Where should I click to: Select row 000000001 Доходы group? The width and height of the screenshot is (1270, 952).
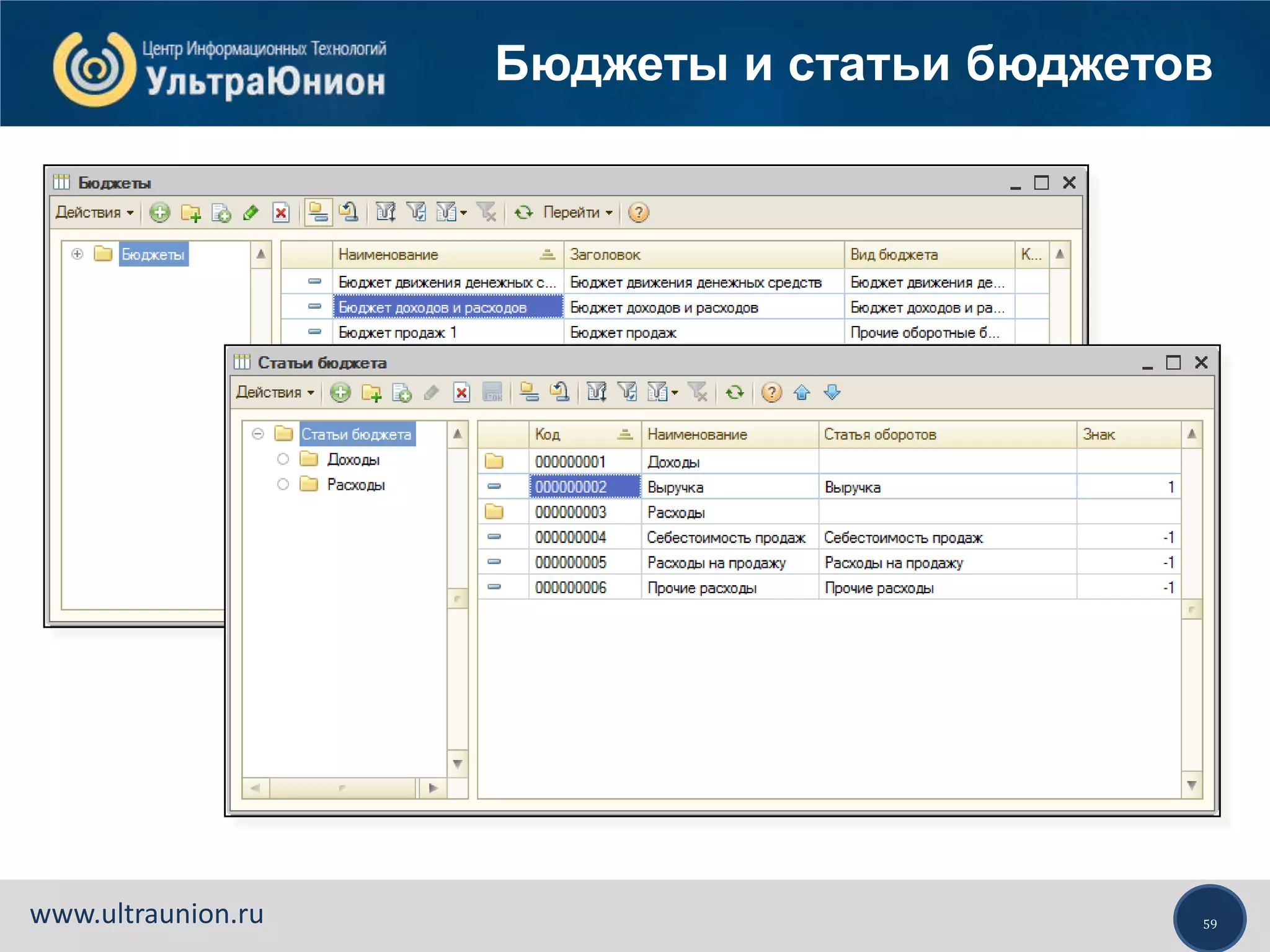(829, 462)
